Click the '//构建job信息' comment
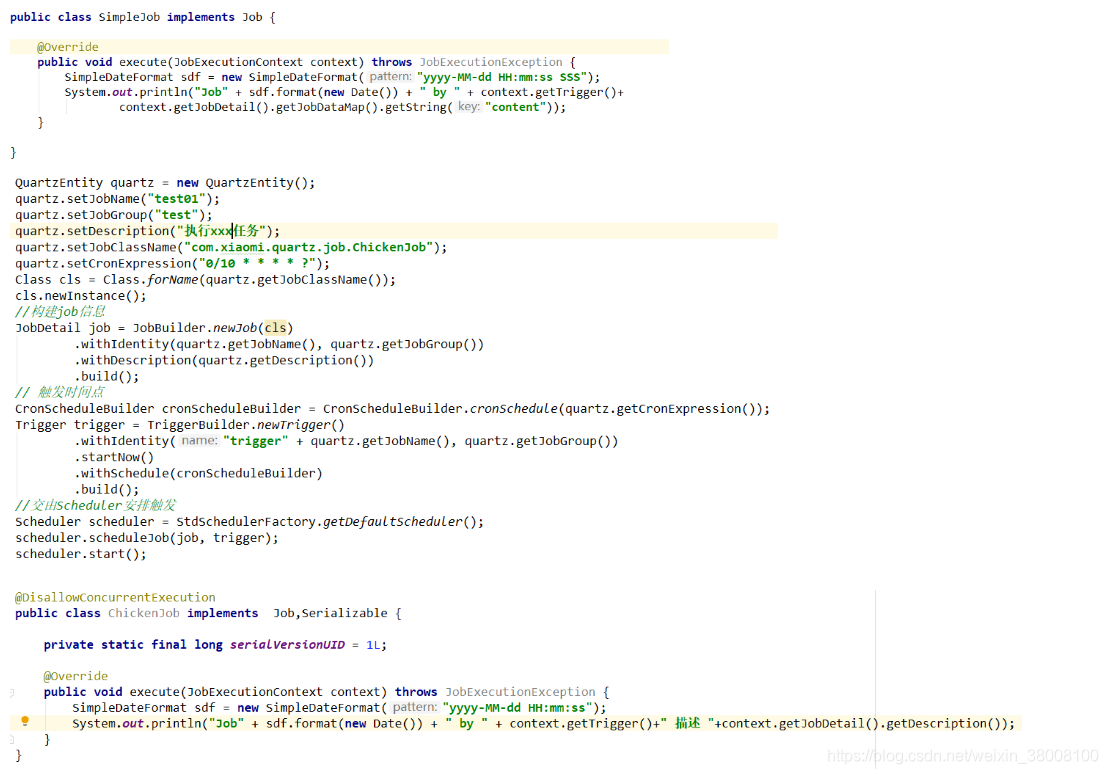The height and width of the screenshot is (774, 1108). [x=60, y=312]
